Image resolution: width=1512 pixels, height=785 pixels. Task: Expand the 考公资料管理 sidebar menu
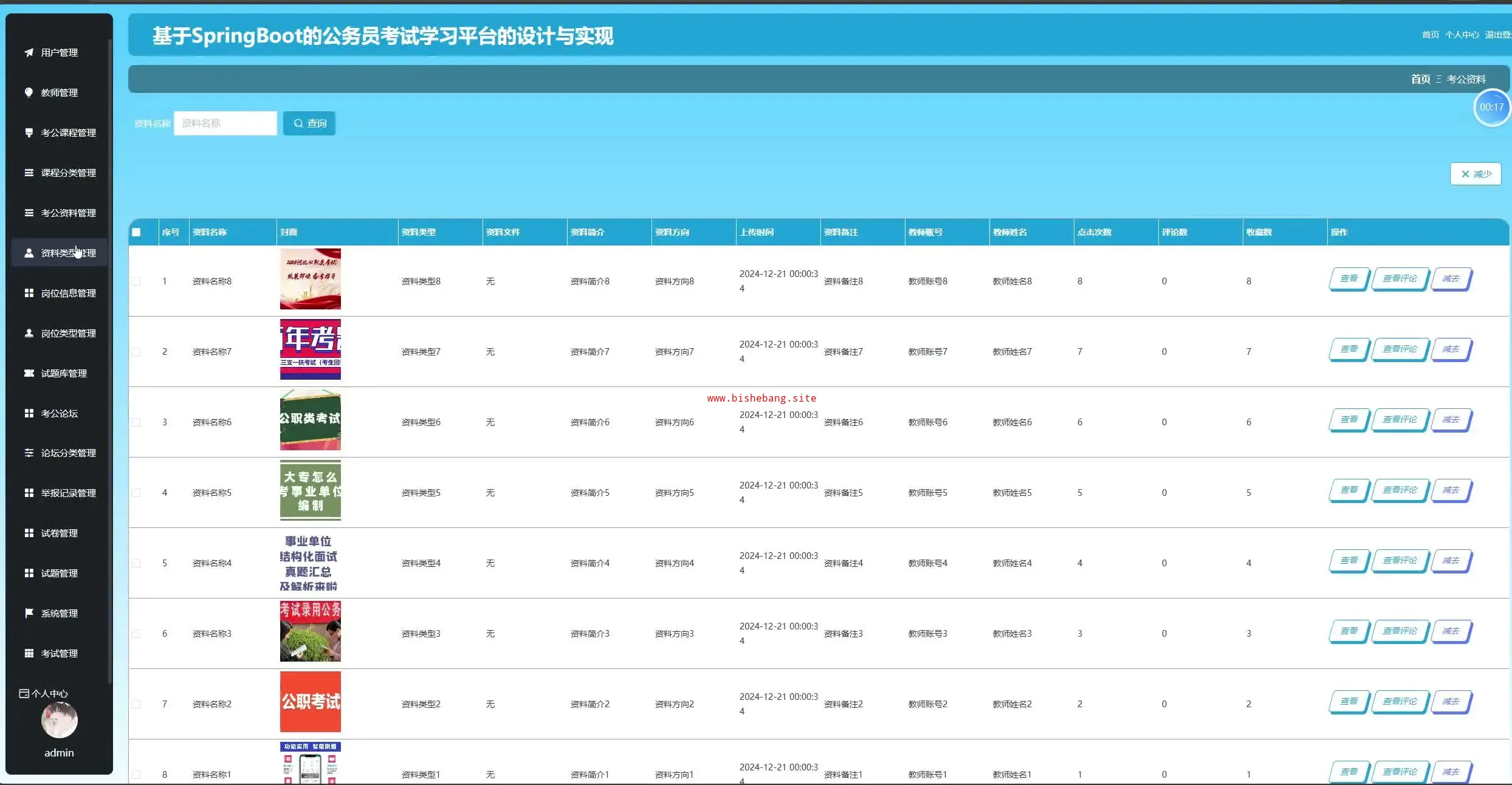[68, 213]
